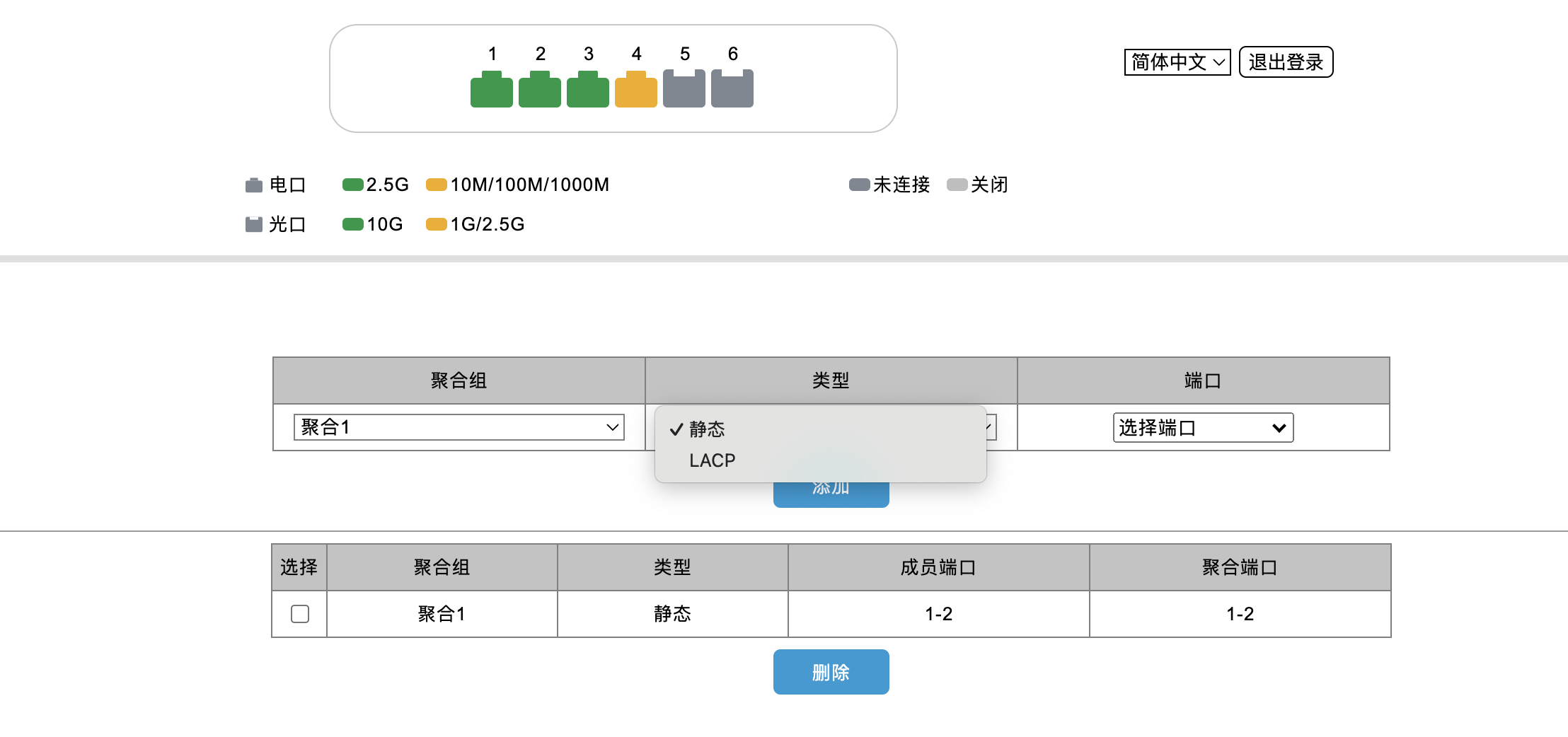This screenshot has width=1568, height=737.
Task: Click the gray optical port 5 icon
Action: point(684,88)
